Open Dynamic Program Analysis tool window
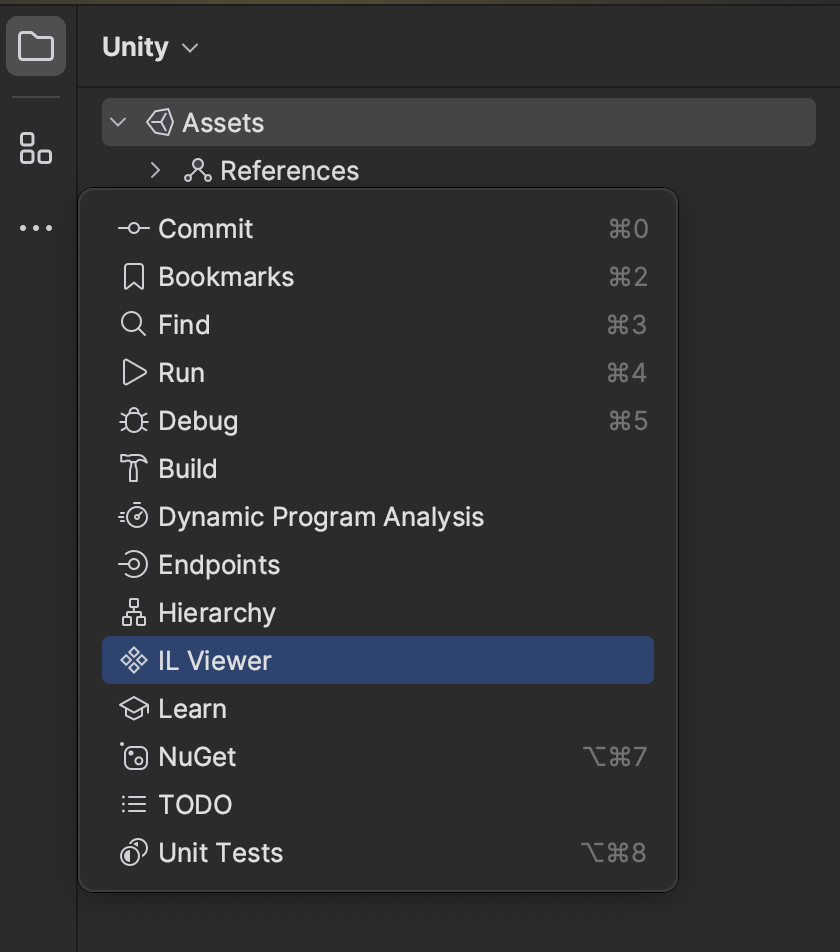This screenshot has width=840, height=952. point(378,517)
